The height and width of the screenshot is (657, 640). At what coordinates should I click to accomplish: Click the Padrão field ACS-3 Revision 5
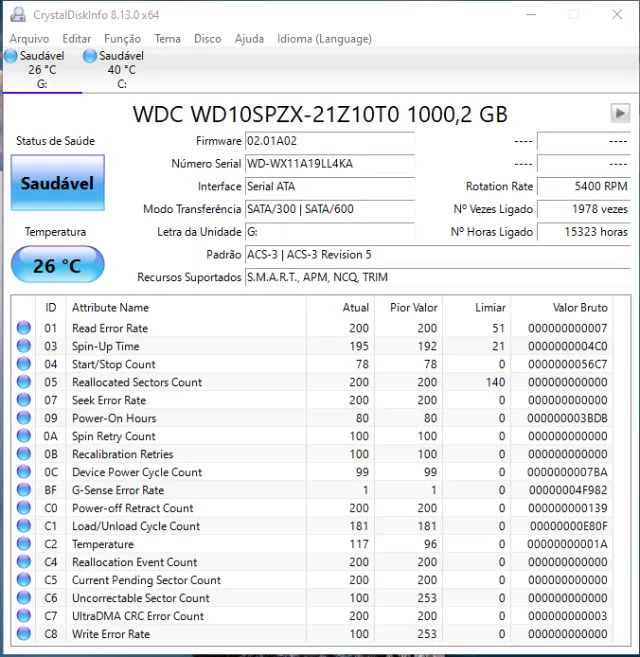[x=438, y=254]
